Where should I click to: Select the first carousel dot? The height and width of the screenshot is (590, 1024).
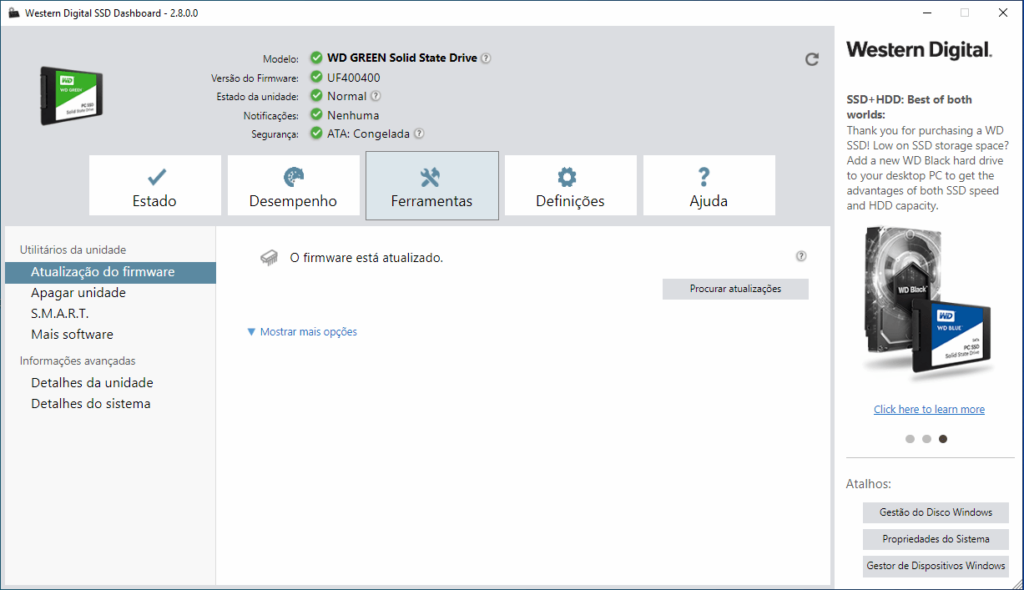point(910,439)
